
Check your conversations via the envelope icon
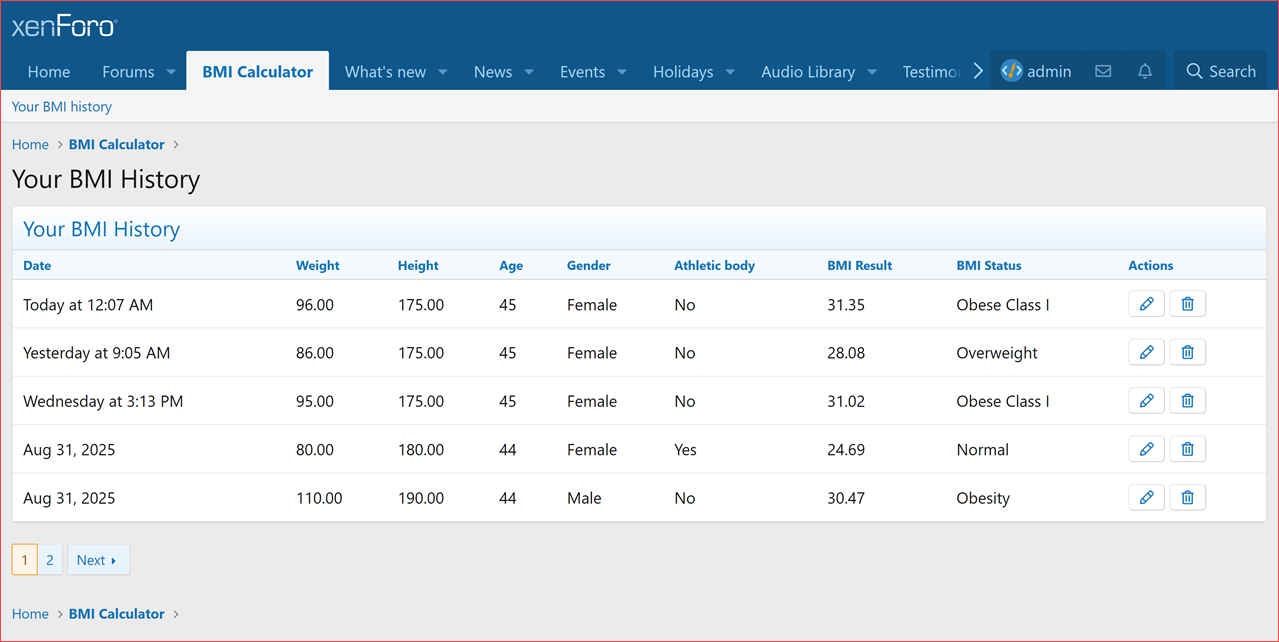click(1102, 70)
